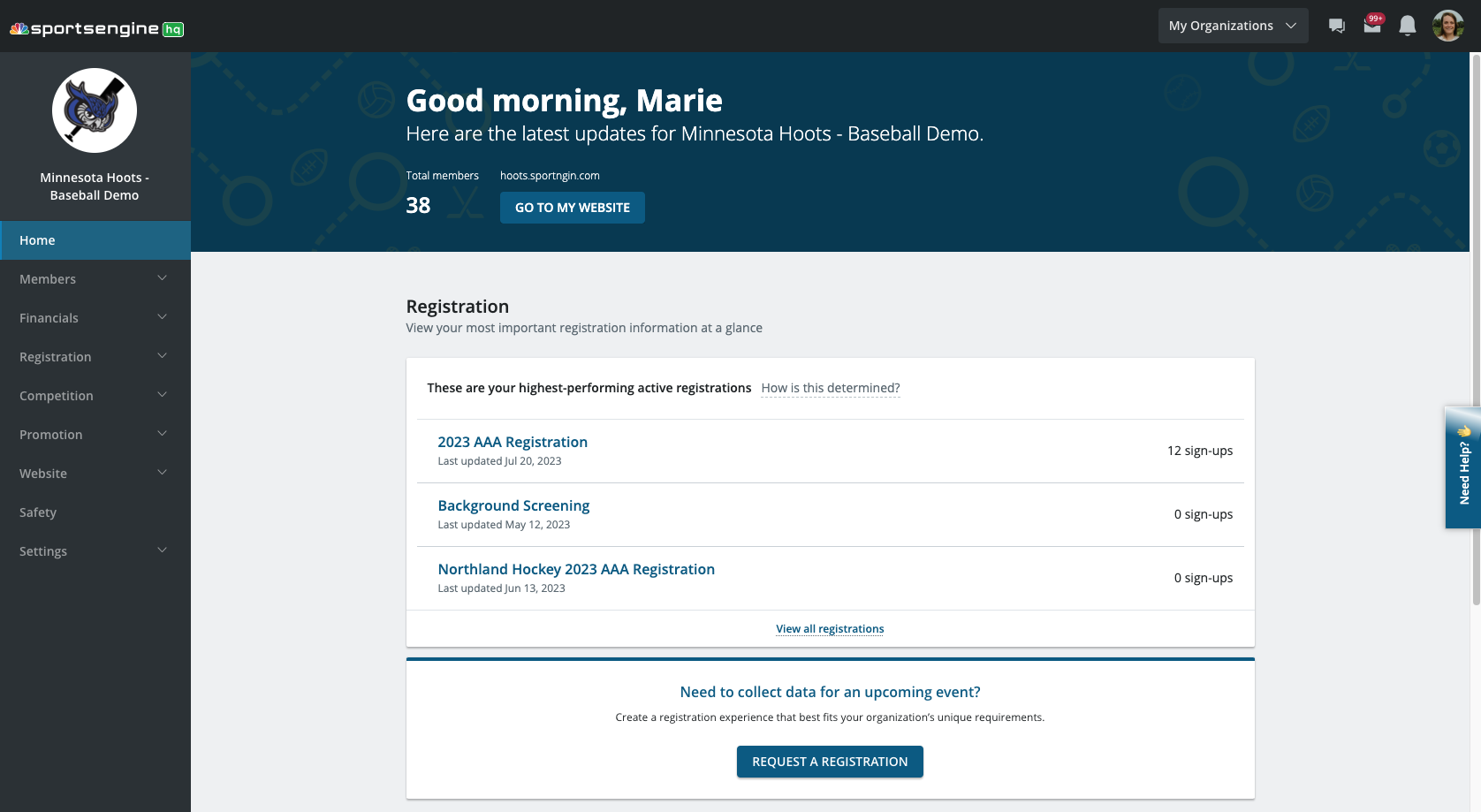Open How is this determined explanation
Viewport: 1481px width, 812px height.
831,387
